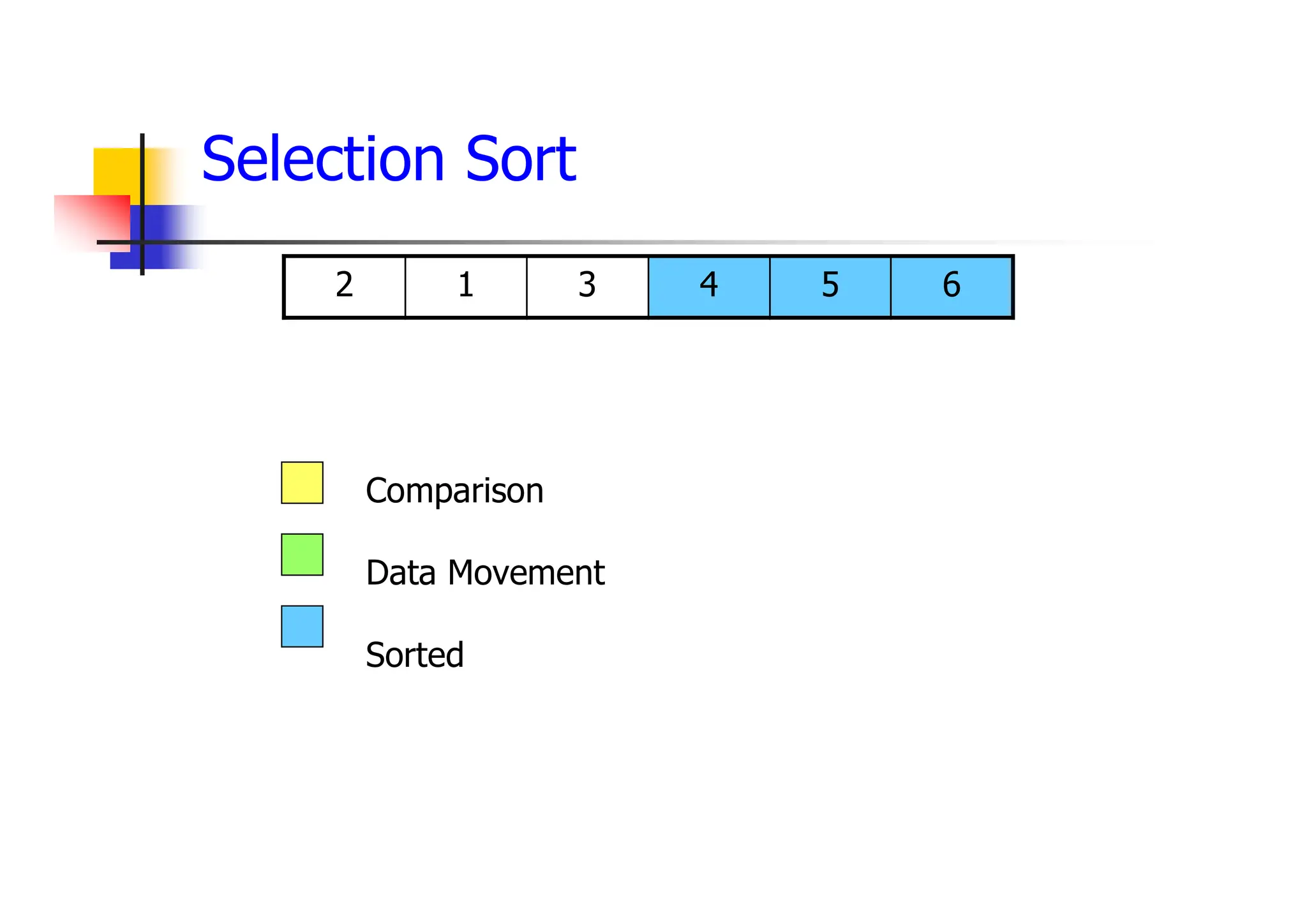Click the blue sorted cell 5
The image size is (1307, 924).
[x=830, y=286]
